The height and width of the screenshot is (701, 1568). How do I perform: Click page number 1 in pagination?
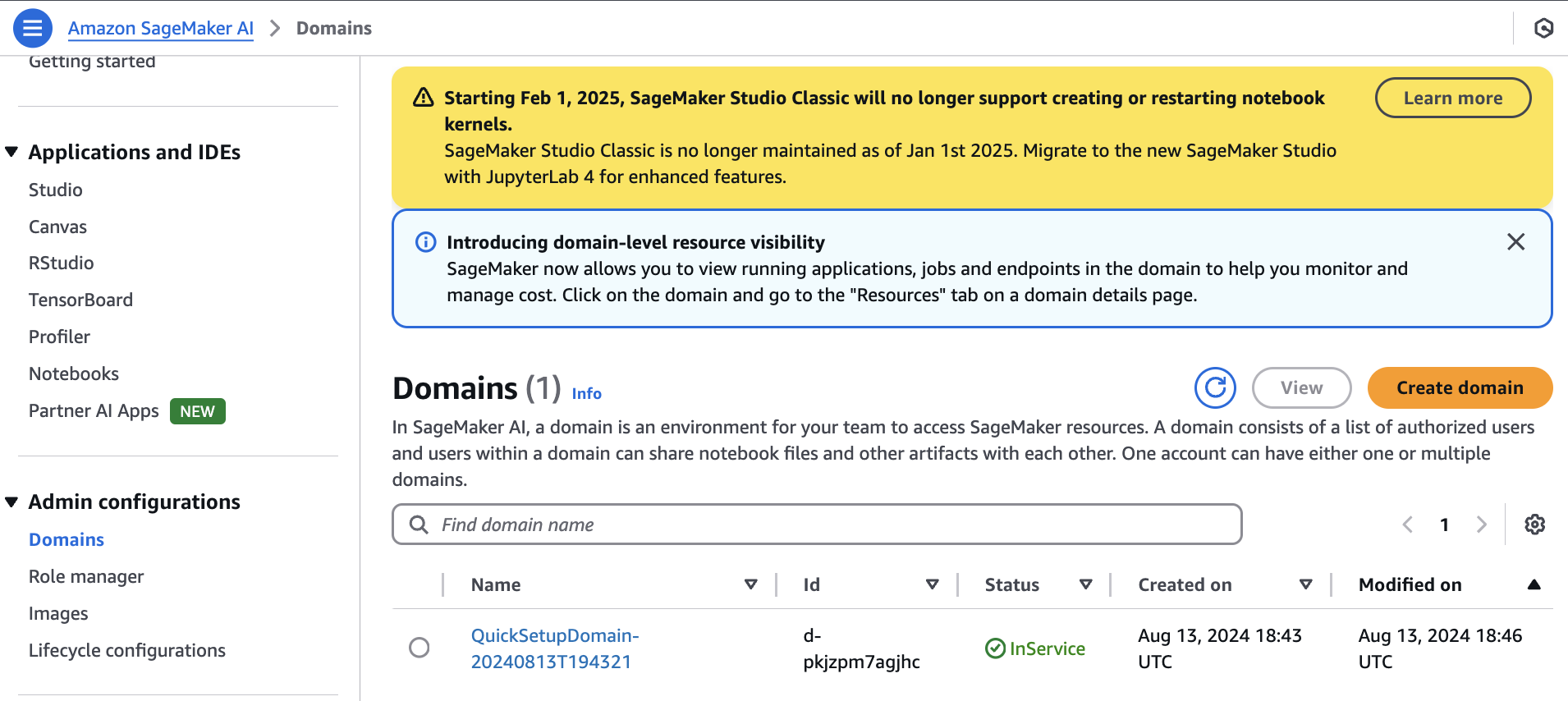pos(1444,525)
